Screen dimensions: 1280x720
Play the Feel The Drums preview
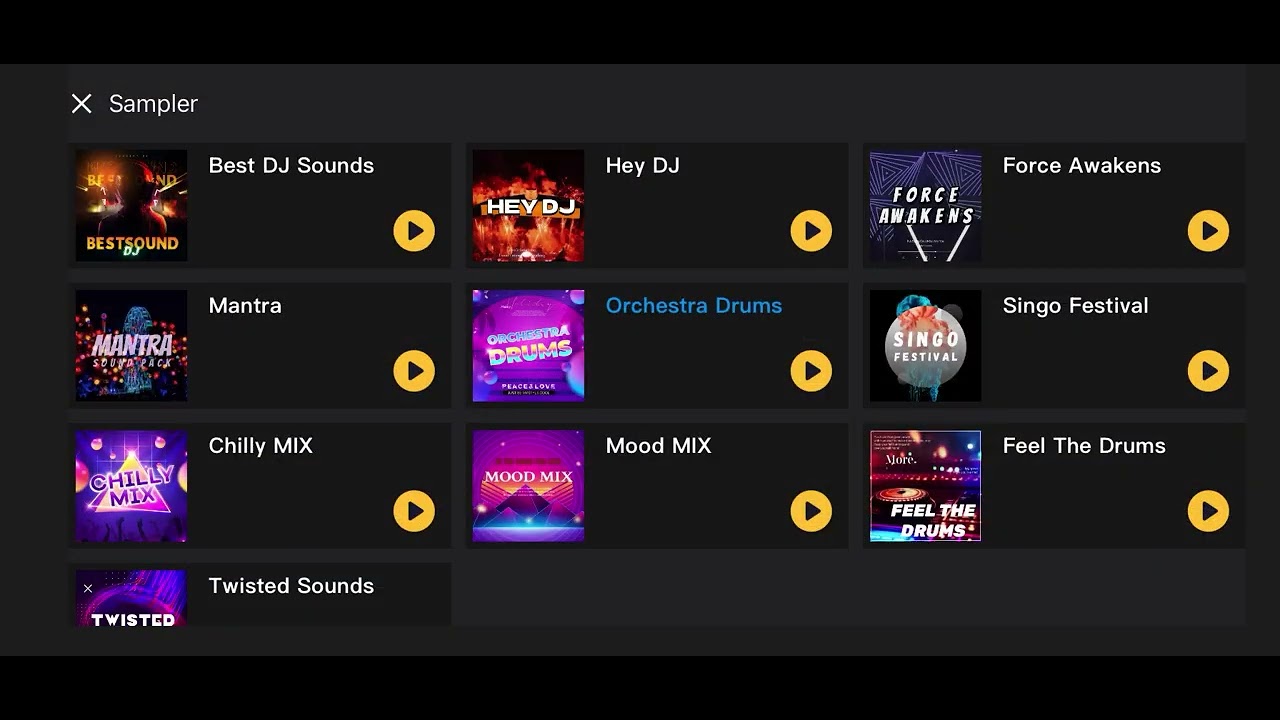[1208, 511]
